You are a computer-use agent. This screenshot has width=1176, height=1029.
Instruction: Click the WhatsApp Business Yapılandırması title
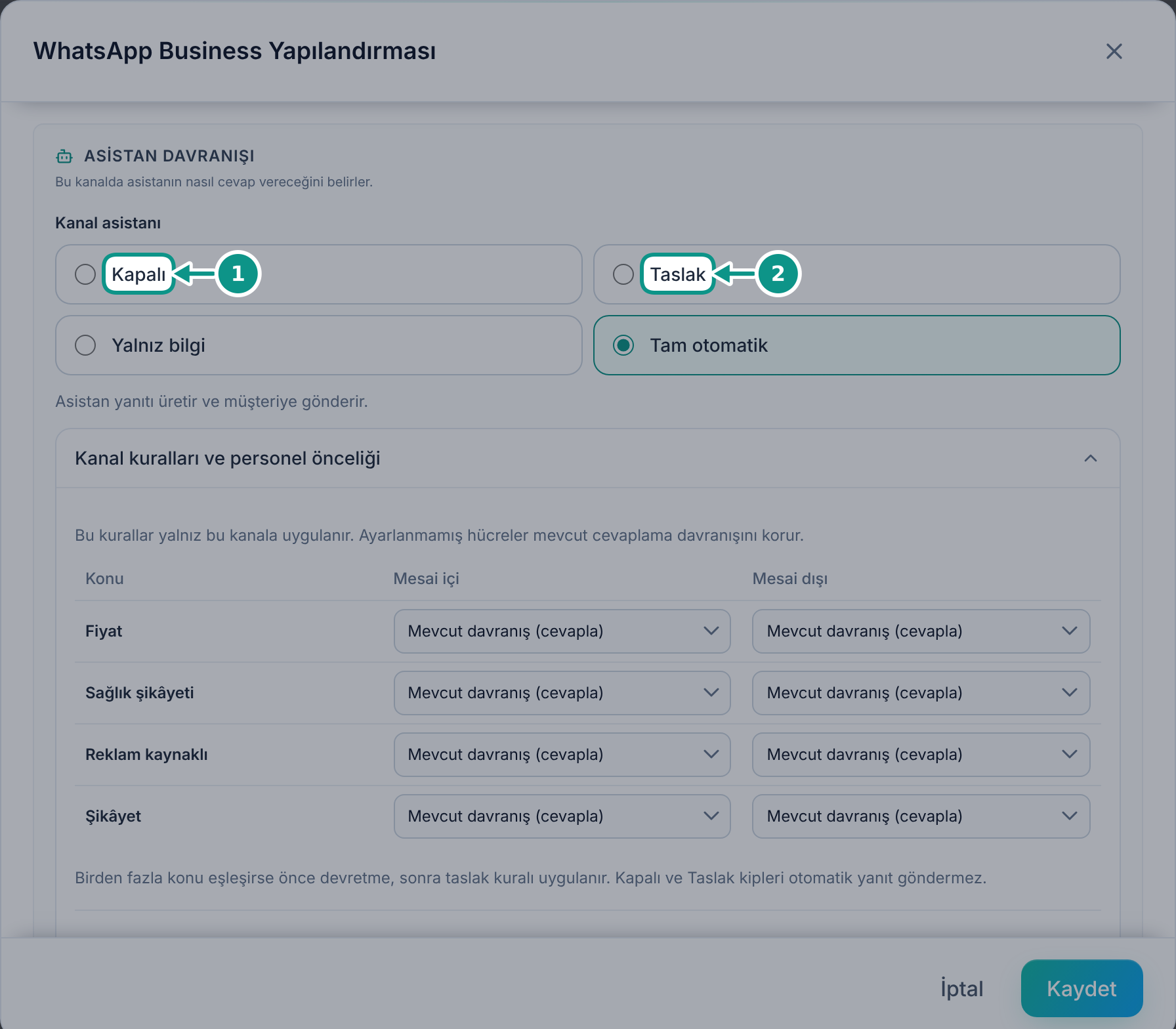click(234, 51)
